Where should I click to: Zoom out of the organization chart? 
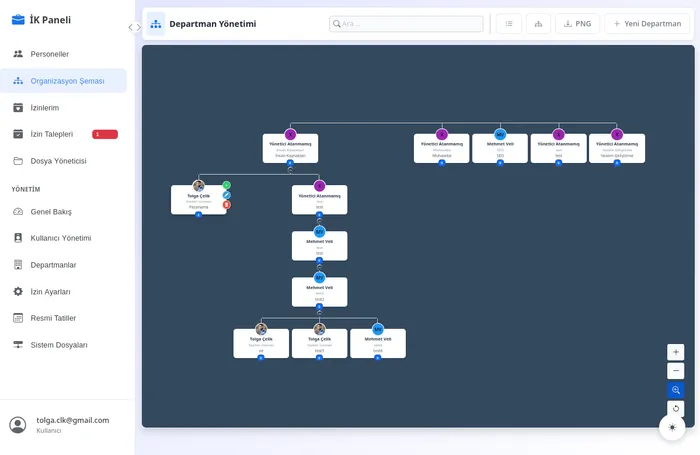pos(676,371)
